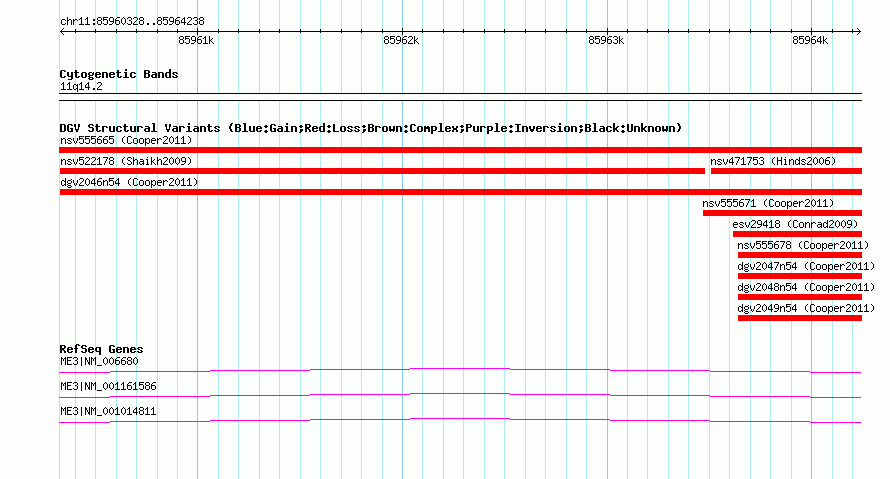This screenshot has height=479, width=890.
Task: Open variant esv29418 (Conrad2009) label
Action: coord(795,224)
